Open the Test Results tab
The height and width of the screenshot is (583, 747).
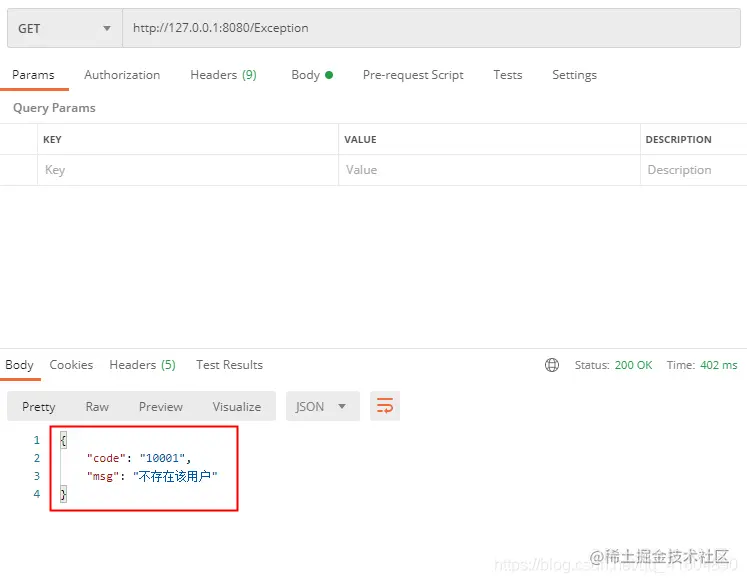(229, 365)
